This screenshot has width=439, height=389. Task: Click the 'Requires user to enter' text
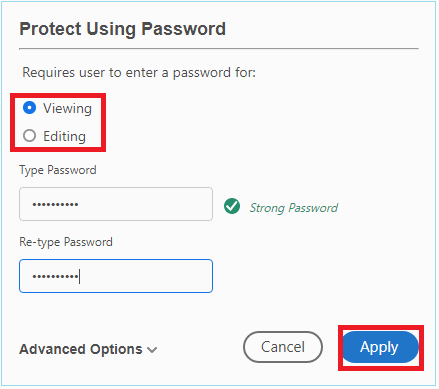[90, 72]
